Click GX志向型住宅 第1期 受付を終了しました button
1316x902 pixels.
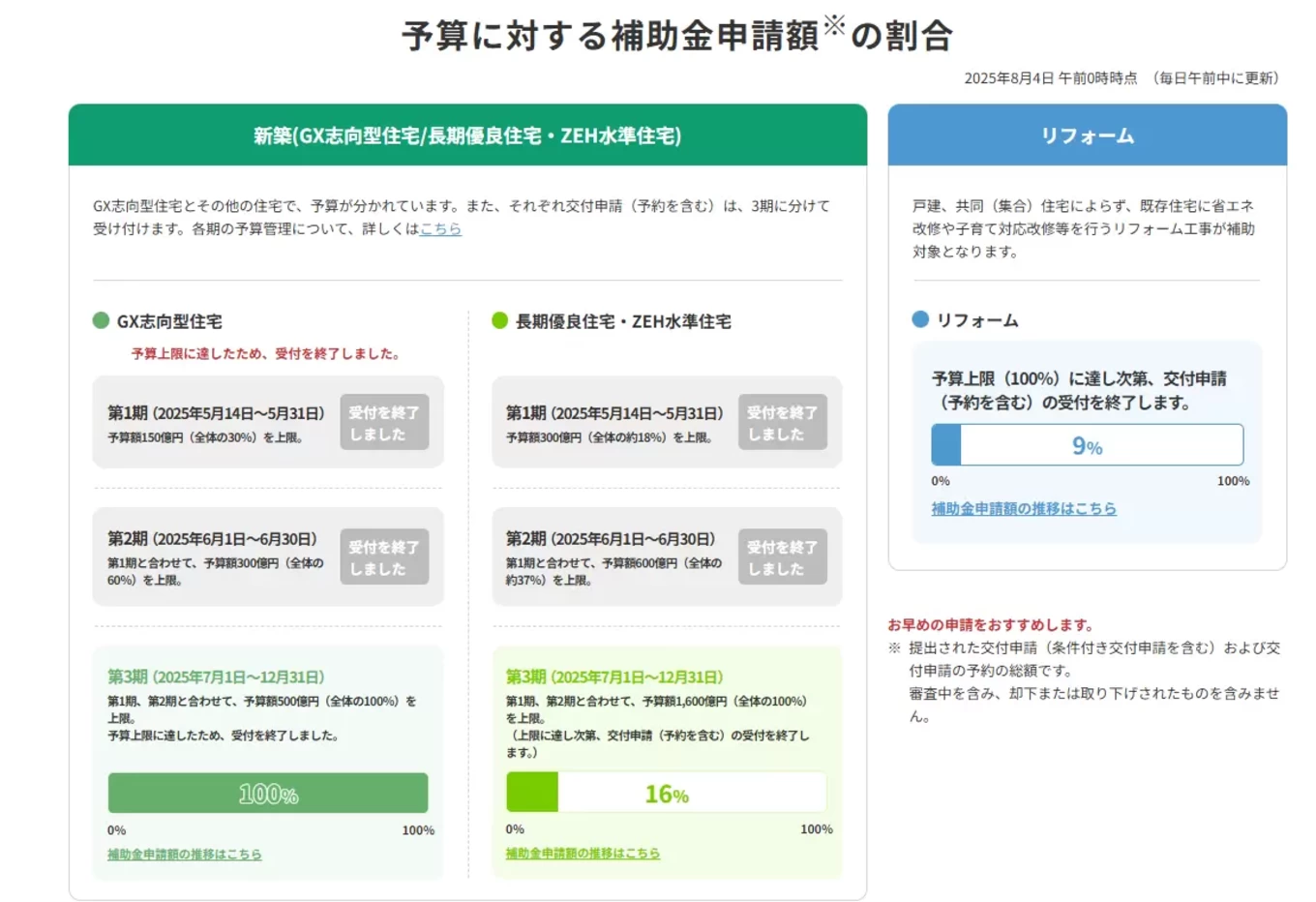coord(384,422)
